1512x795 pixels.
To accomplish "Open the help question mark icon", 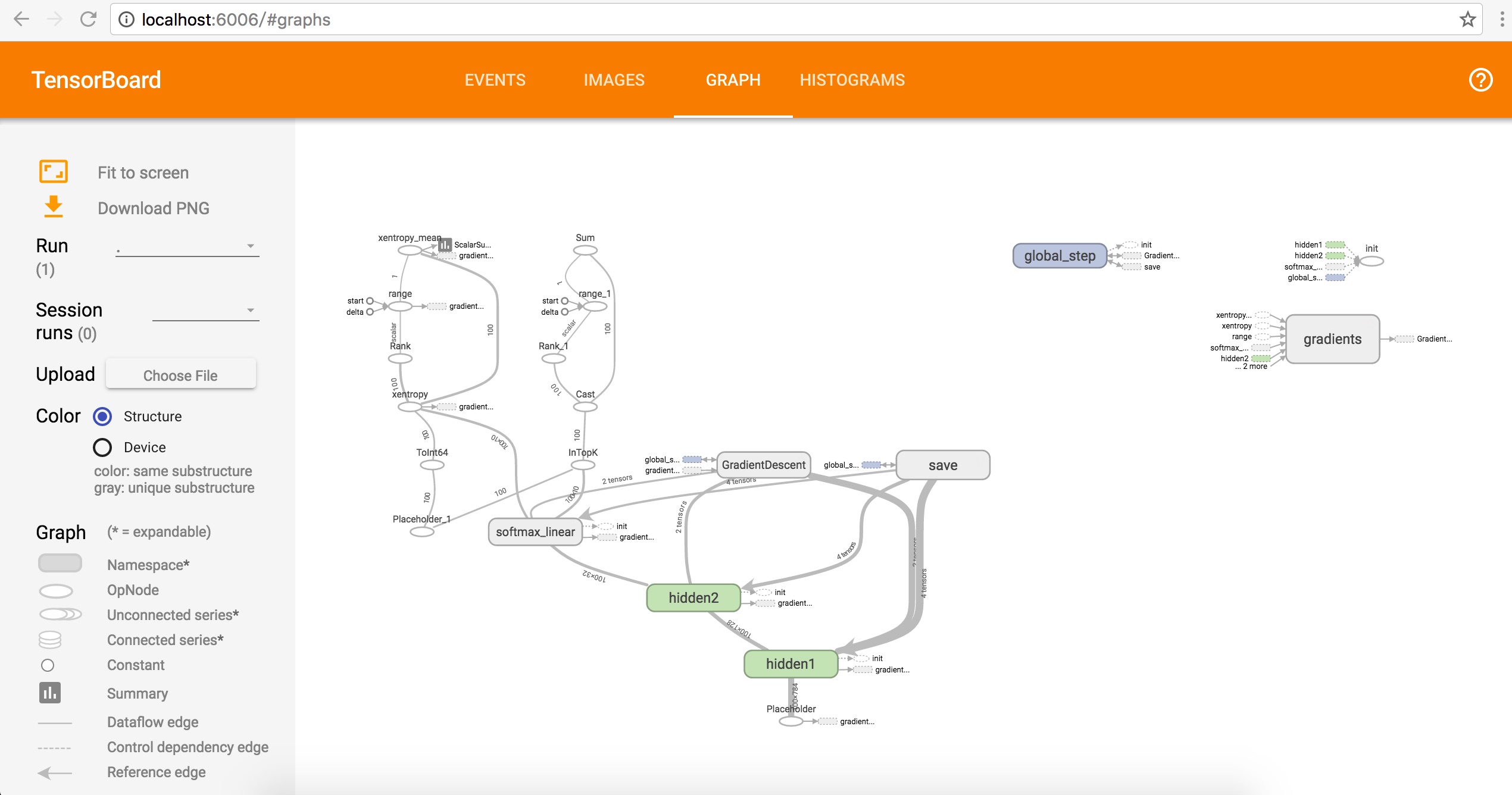I will tap(1480, 80).
